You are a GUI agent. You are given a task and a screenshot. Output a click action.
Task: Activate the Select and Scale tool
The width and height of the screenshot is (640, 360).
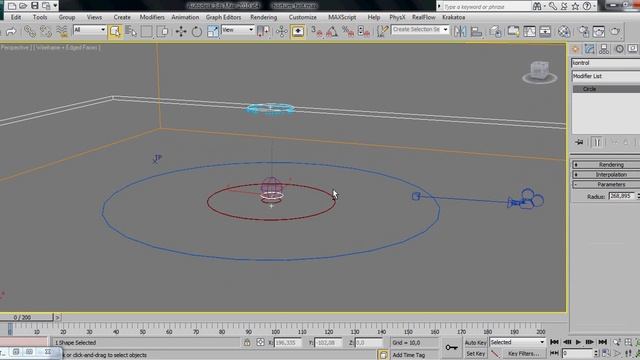coord(213,31)
